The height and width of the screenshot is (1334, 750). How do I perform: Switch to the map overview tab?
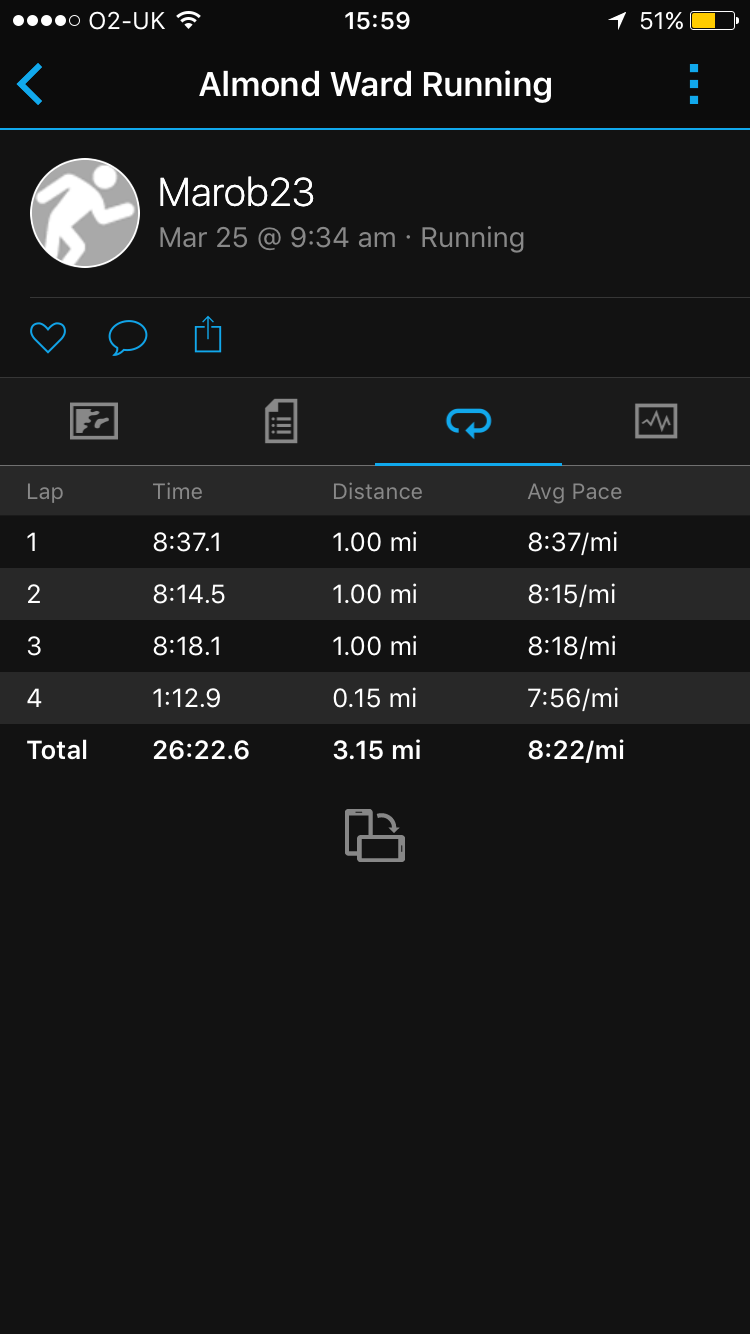coord(94,421)
